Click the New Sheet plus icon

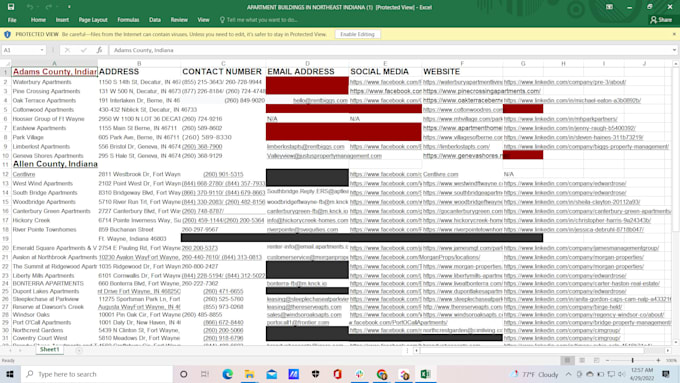pos(79,350)
